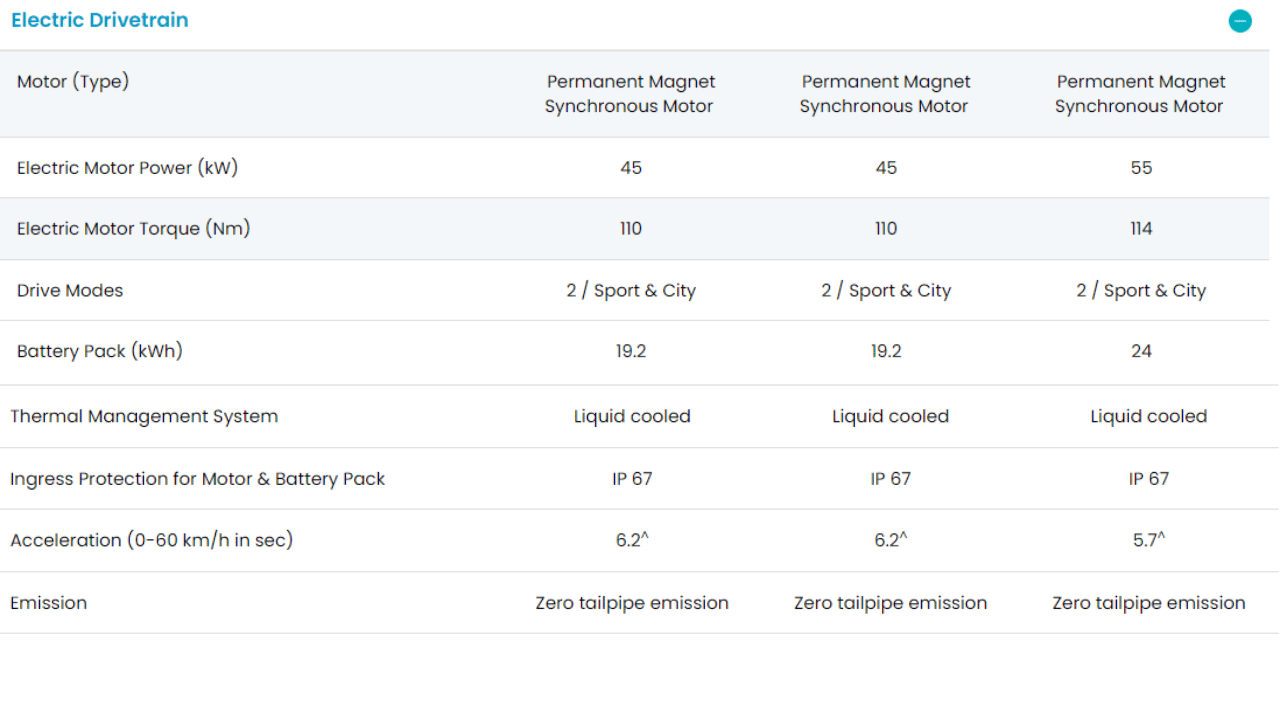1280x720 pixels.
Task: Select Ingress Protection for Motor & Battery Pack
Action: click(x=197, y=479)
